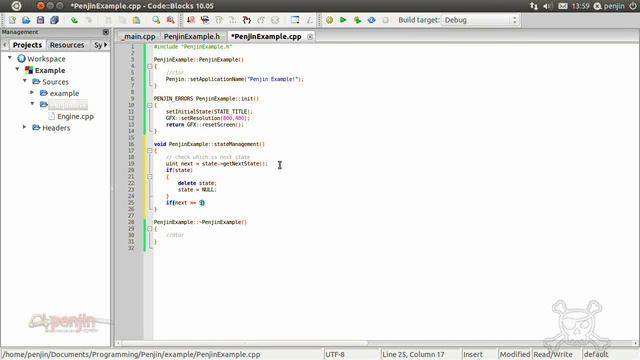The height and width of the screenshot is (360, 640).
Task: Click the Rebuild blue arrows icon
Action: [371, 20]
